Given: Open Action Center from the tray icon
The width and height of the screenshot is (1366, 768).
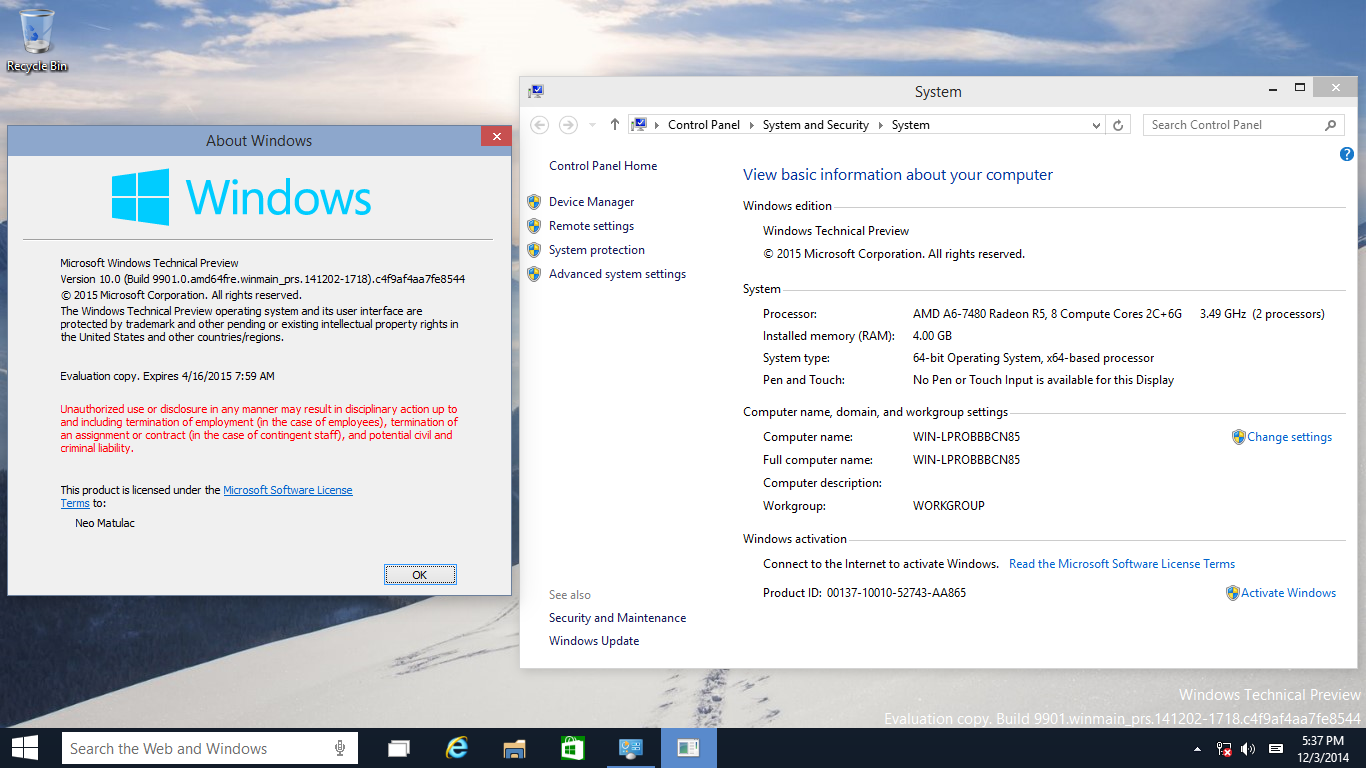Looking at the screenshot, I should pyautogui.click(x=1275, y=748).
